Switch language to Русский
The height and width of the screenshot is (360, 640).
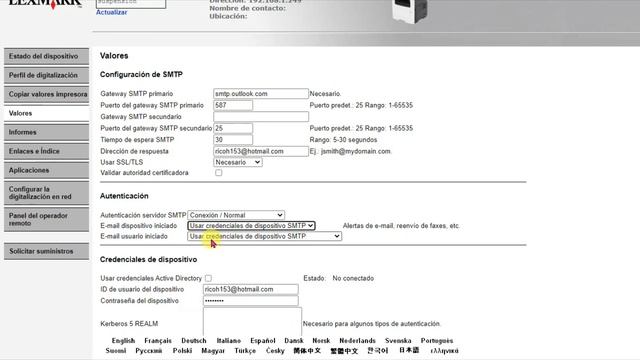pyautogui.click(x=149, y=351)
